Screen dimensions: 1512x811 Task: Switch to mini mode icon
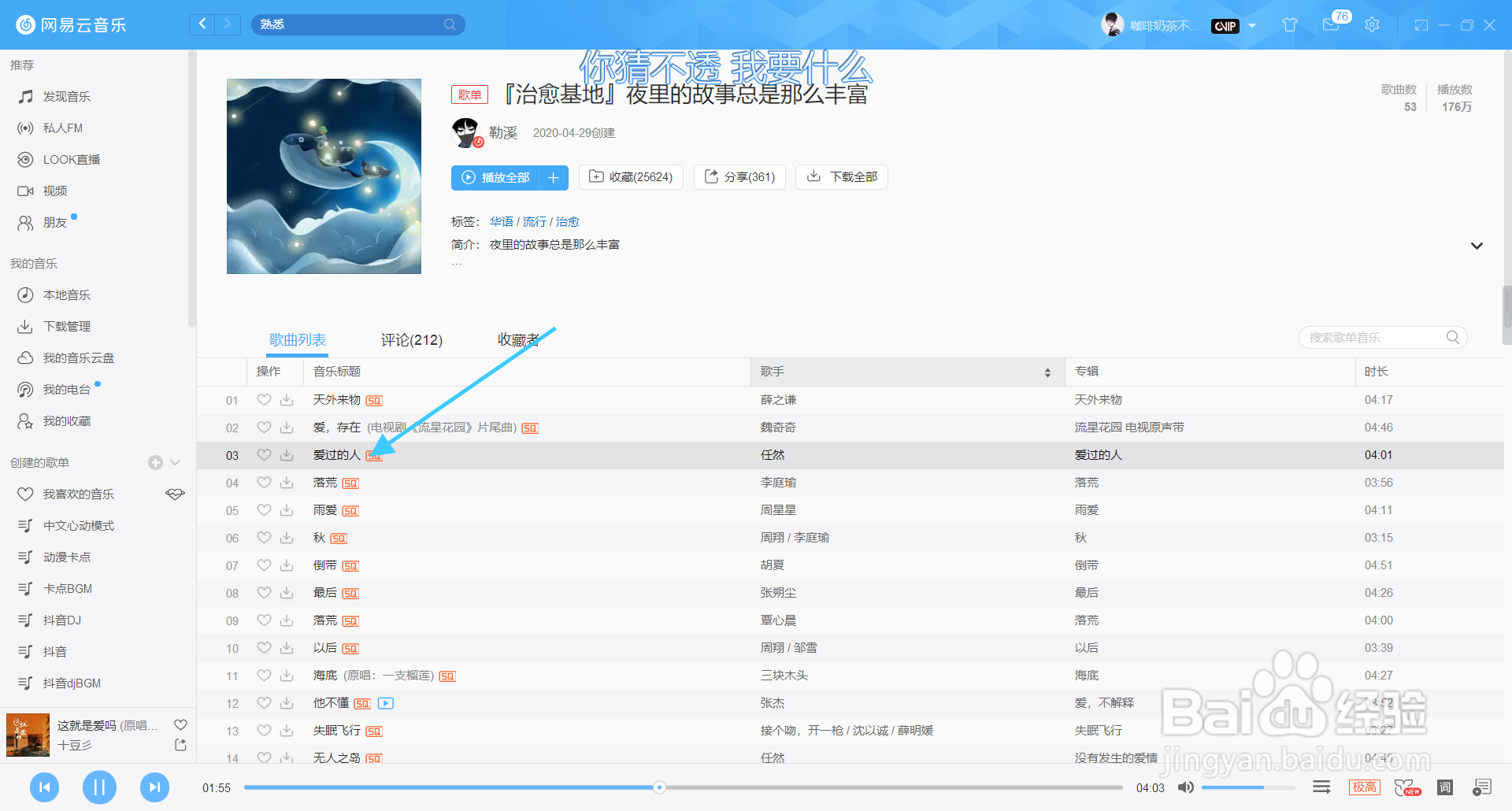tap(1421, 25)
